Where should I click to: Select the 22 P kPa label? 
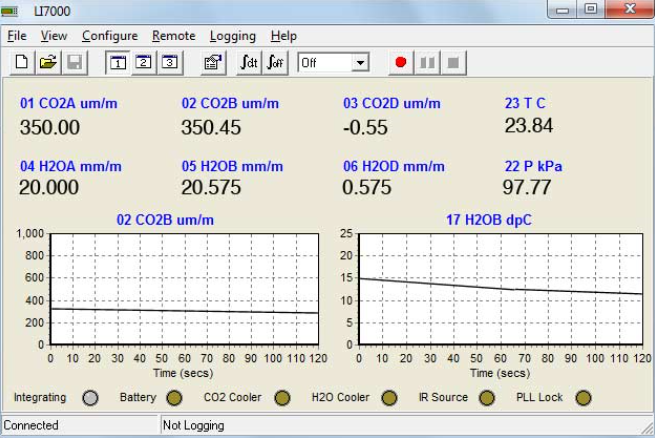pyautogui.click(x=533, y=166)
